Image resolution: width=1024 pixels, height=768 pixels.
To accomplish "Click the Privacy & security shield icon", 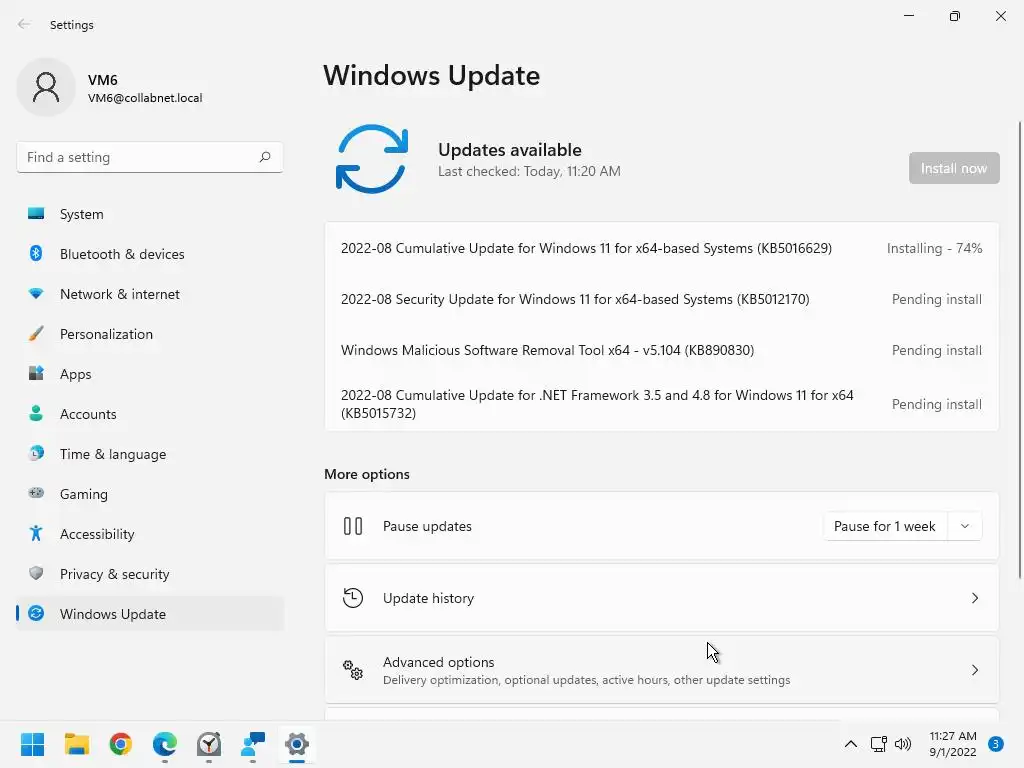I will pos(36,573).
